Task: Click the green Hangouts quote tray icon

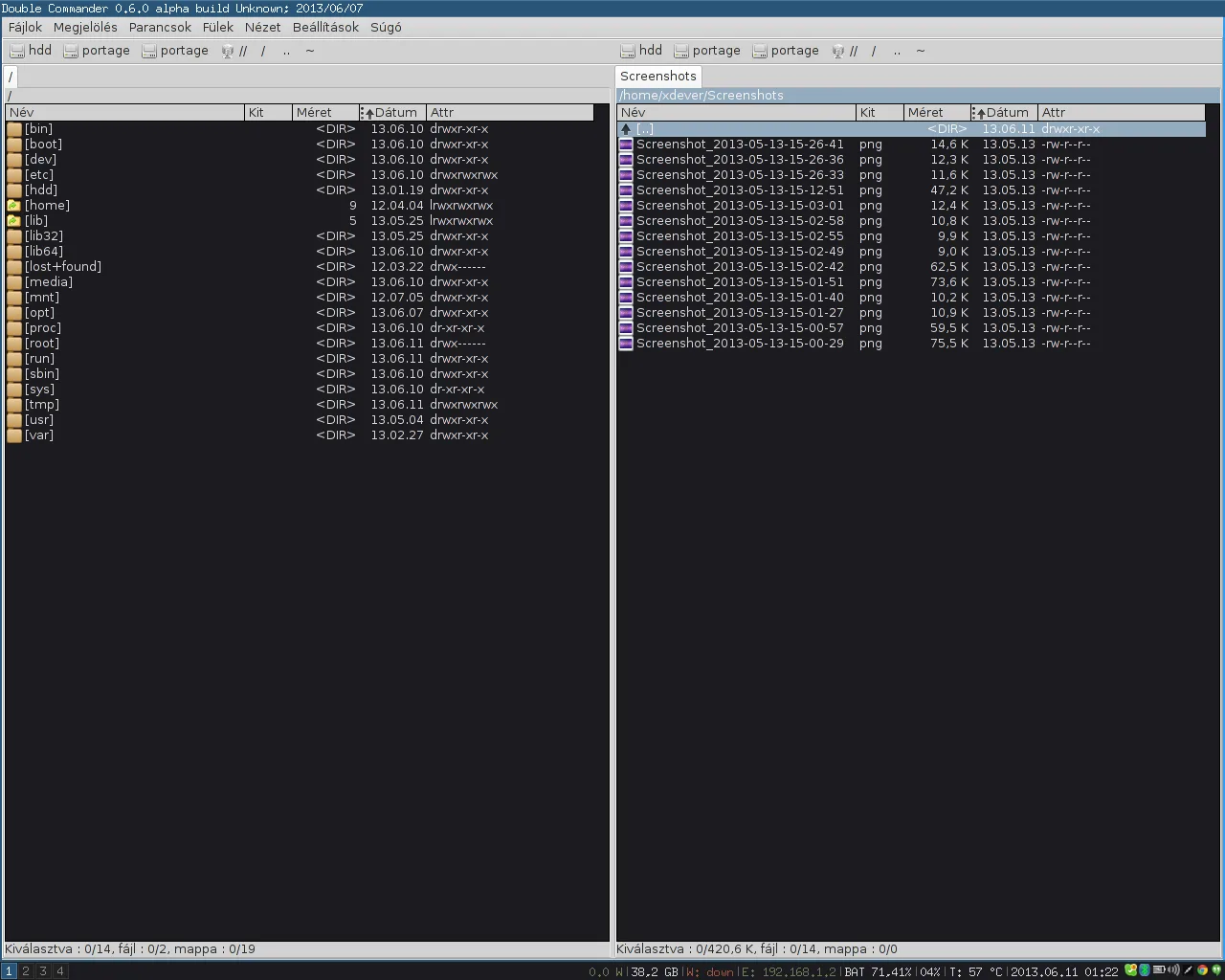Action: tap(1216, 970)
